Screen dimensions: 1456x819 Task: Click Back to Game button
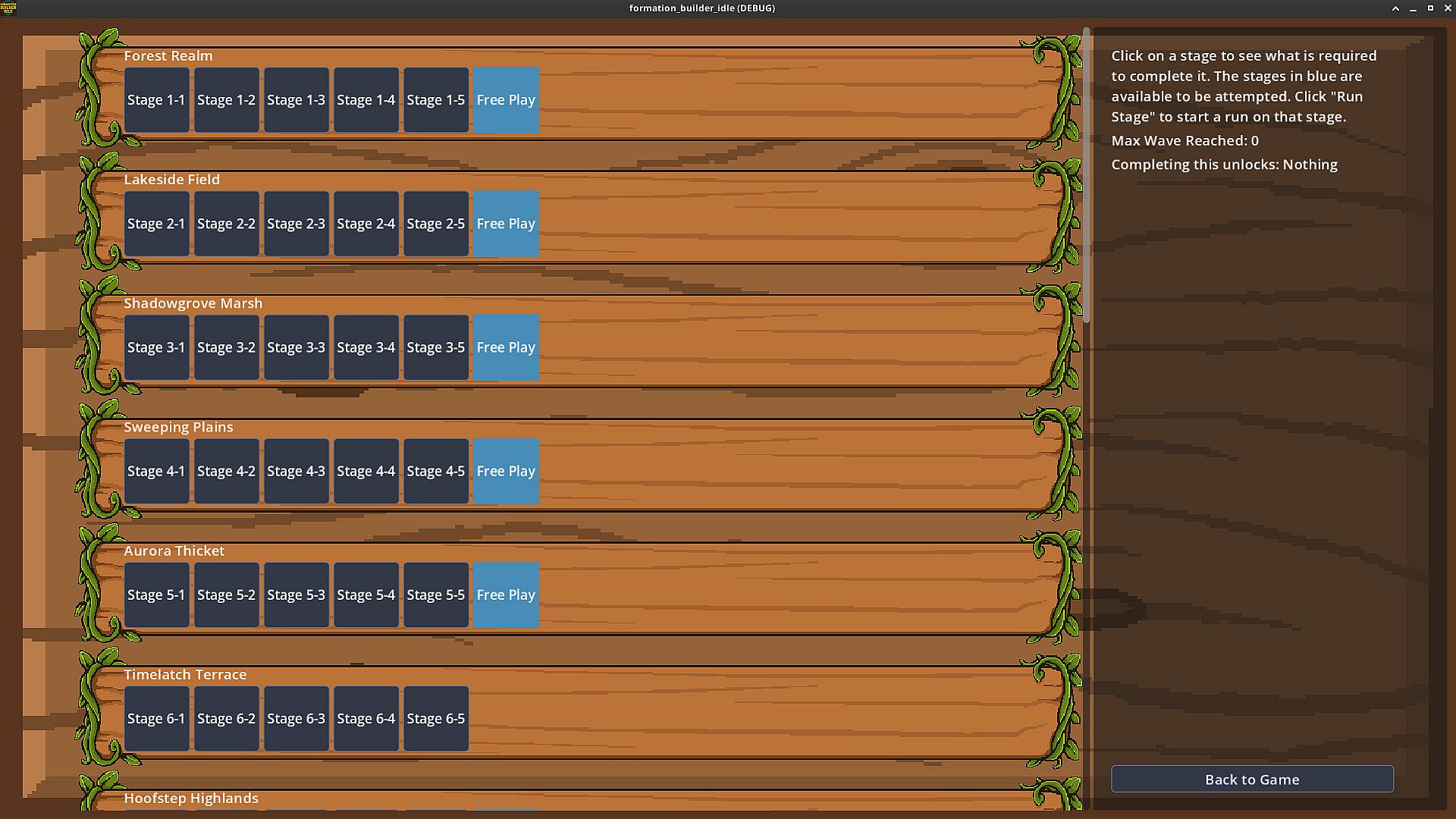point(1252,779)
